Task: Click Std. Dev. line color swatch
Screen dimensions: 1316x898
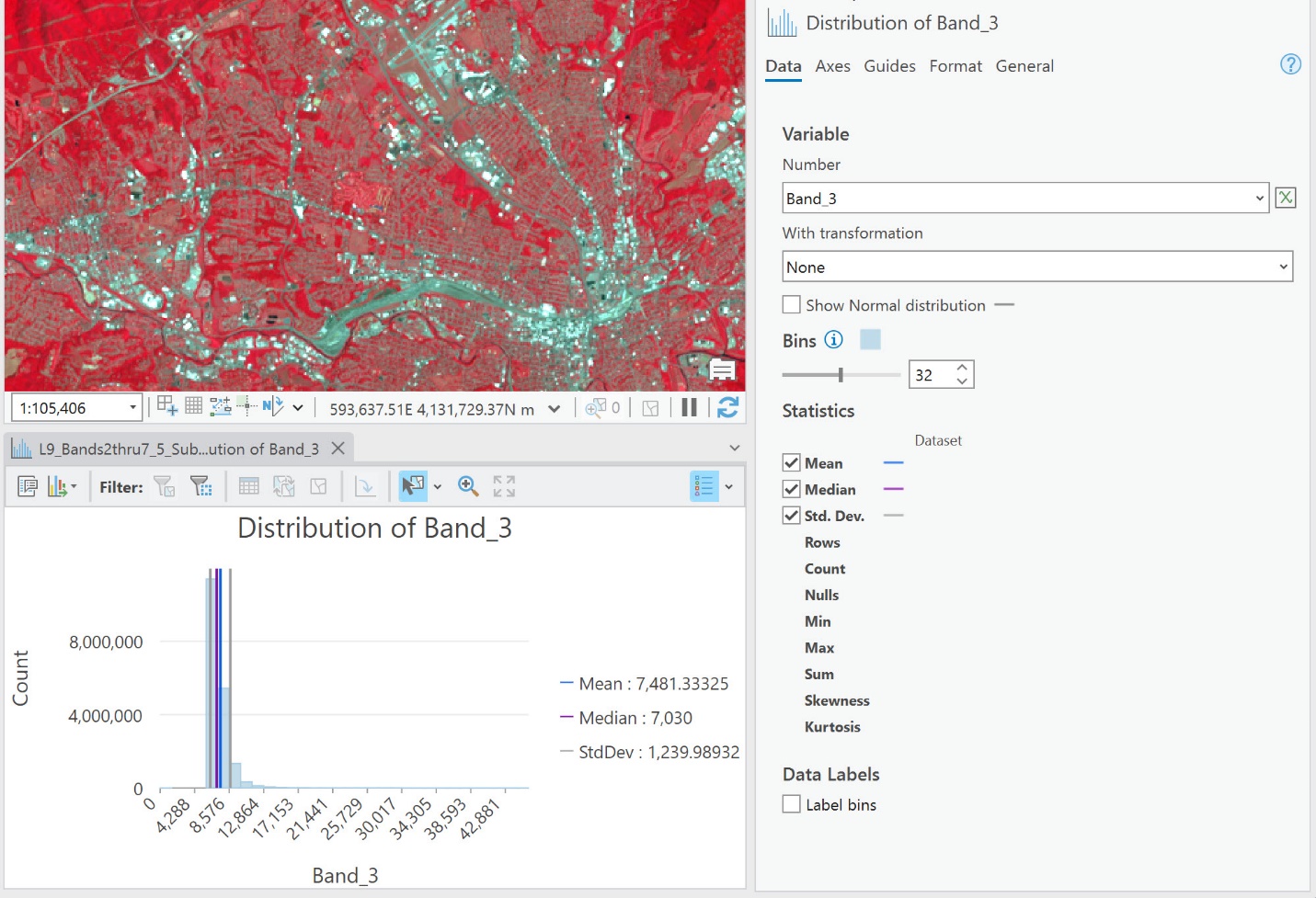Action: click(x=893, y=516)
